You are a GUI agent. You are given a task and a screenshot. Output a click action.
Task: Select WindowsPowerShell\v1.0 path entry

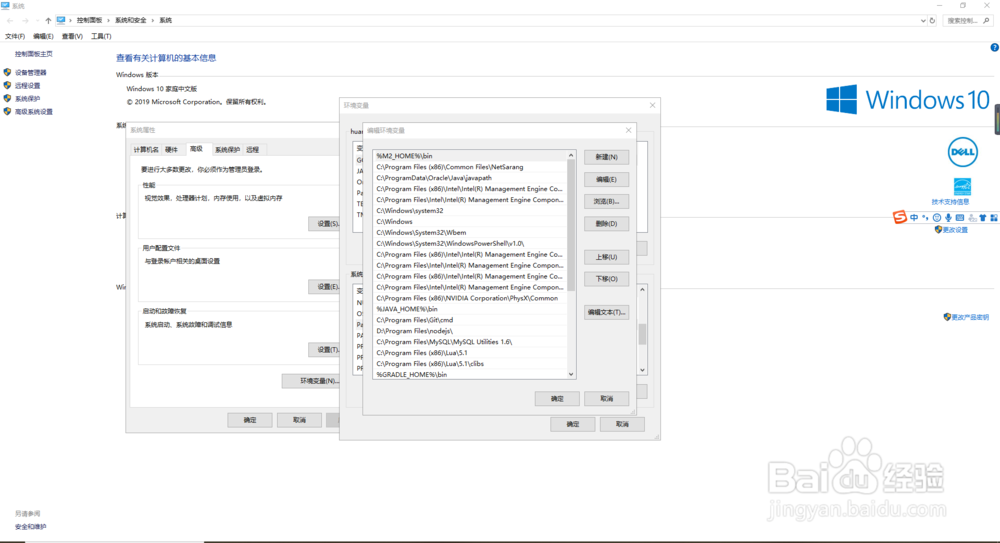[469, 243]
